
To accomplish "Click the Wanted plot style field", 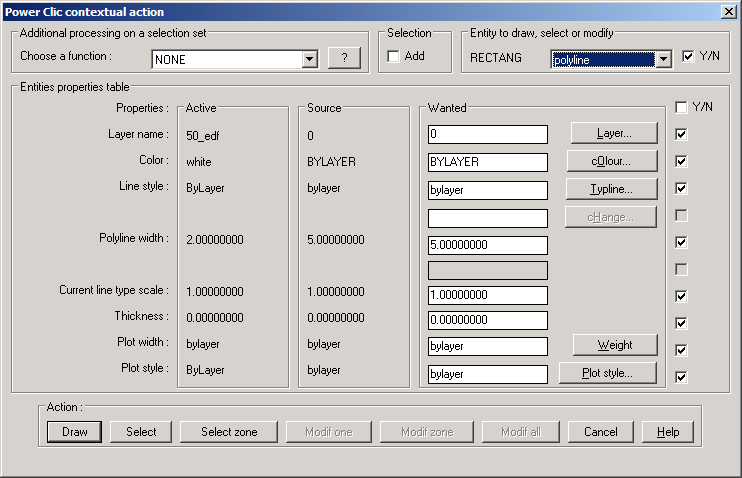I will (x=488, y=374).
